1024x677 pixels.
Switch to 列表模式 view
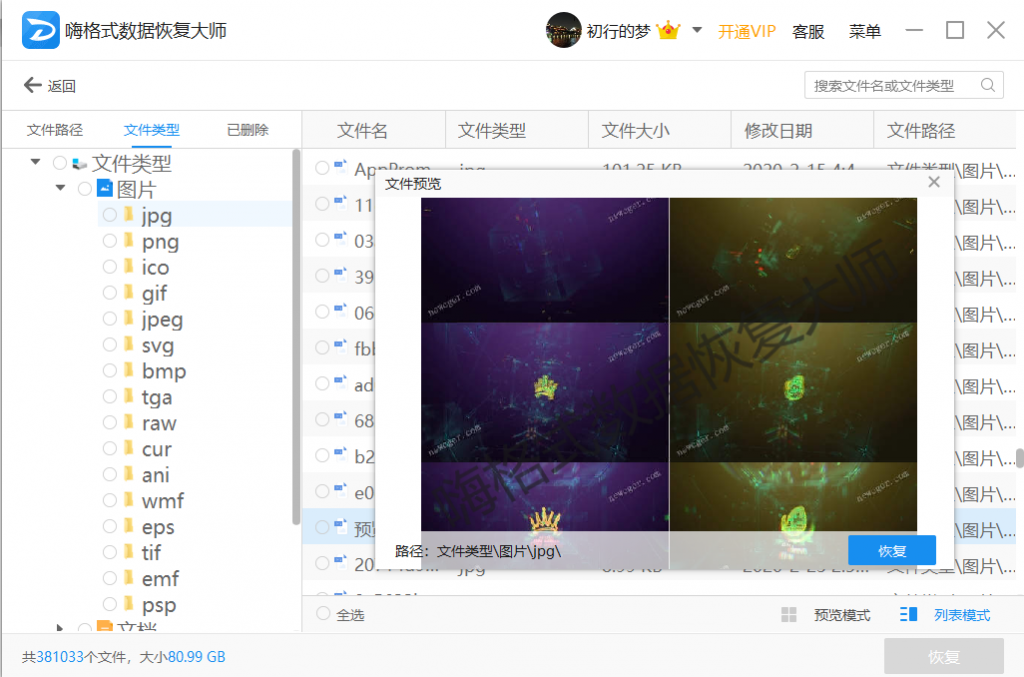(x=961, y=615)
